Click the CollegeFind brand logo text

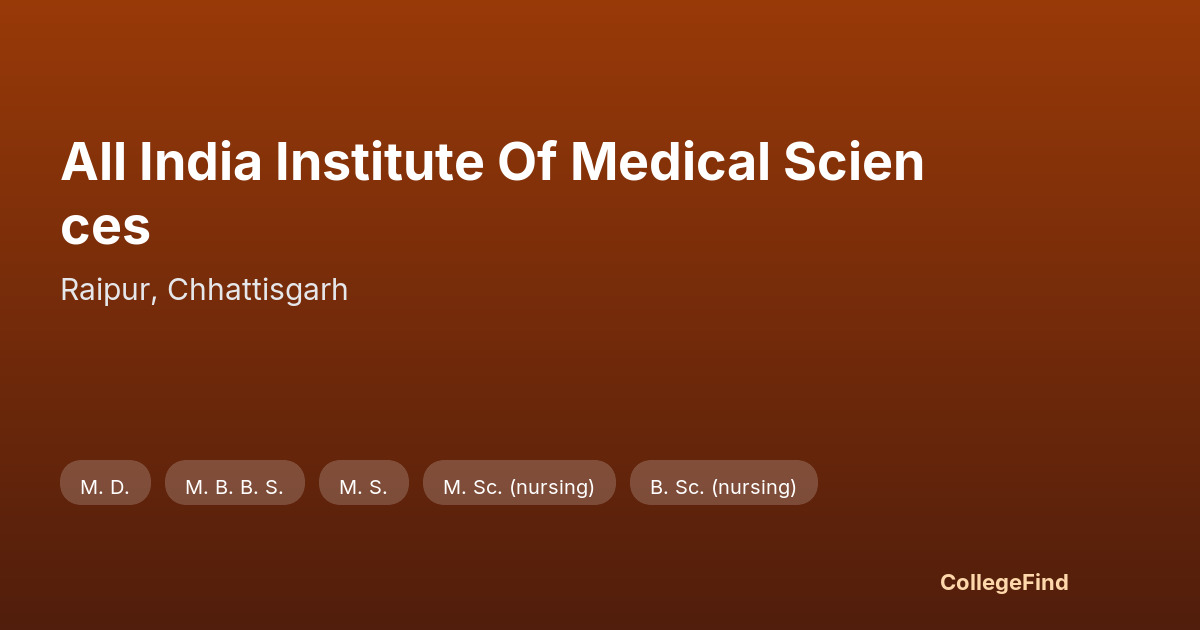click(1004, 582)
